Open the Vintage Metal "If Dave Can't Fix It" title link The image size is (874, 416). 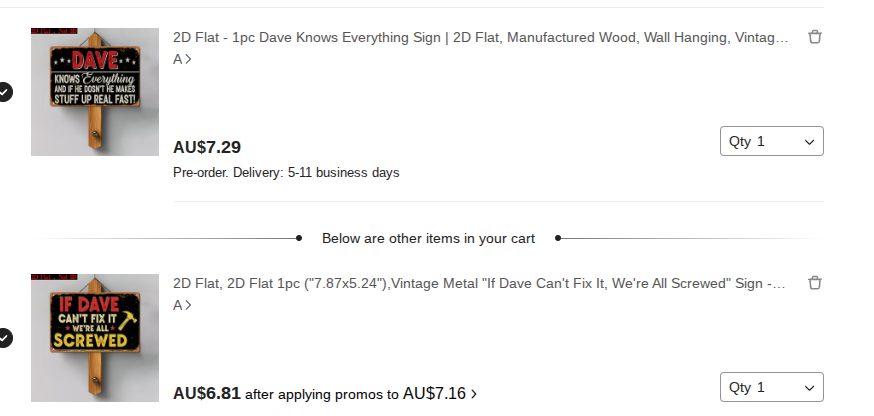tap(480, 284)
